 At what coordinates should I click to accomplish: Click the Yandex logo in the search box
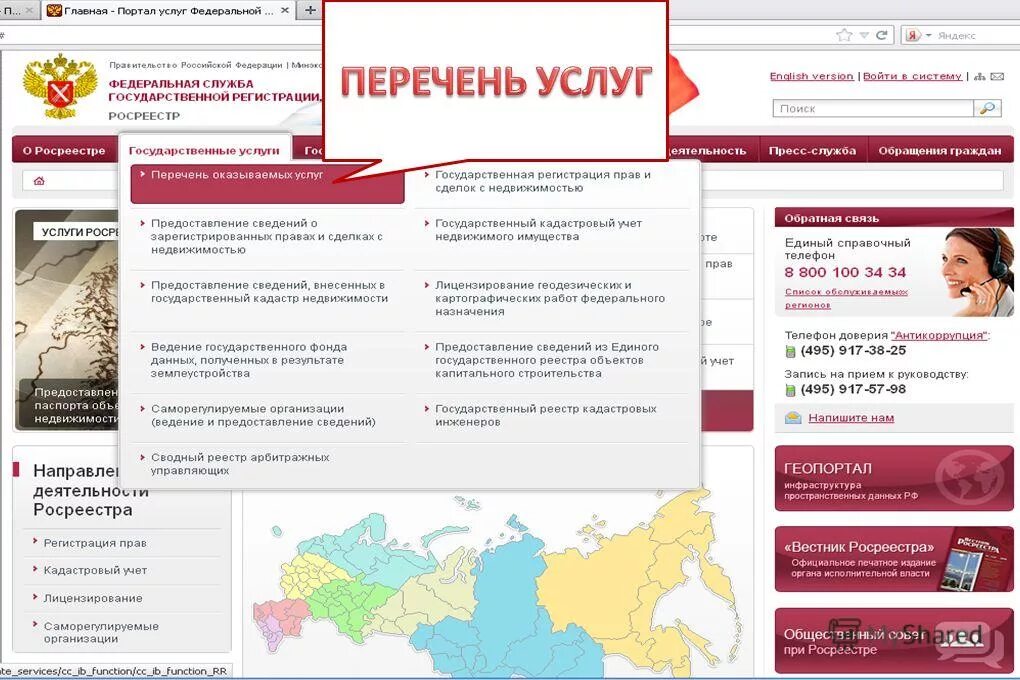coord(911,35)
